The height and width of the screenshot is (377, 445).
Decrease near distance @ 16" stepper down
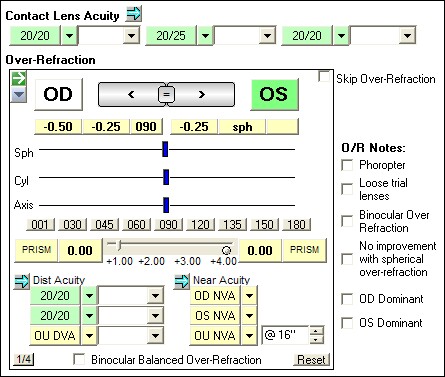317,340
